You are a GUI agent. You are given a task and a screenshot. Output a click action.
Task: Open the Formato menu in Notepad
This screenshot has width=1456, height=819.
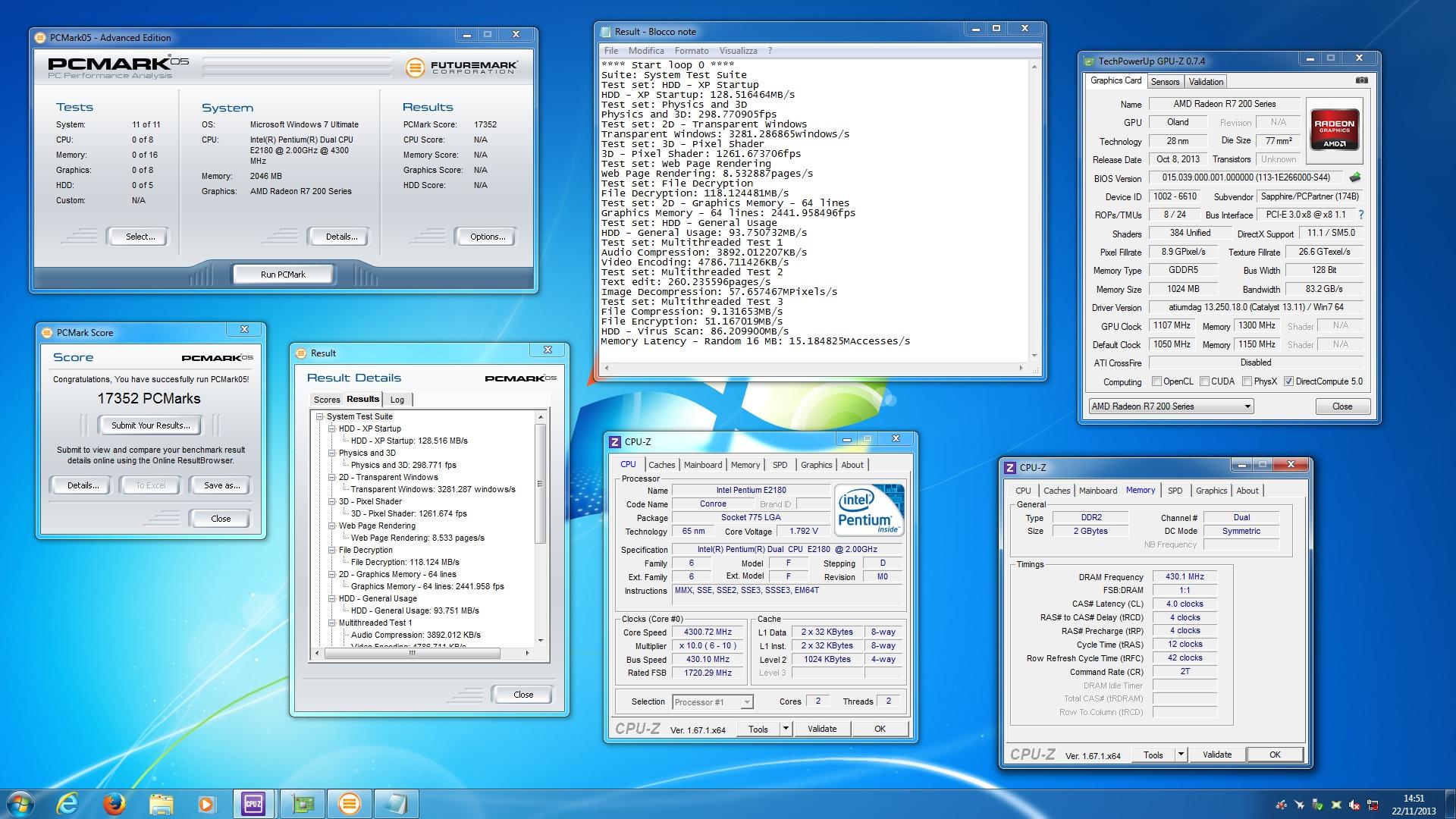(x=691, y=51)
